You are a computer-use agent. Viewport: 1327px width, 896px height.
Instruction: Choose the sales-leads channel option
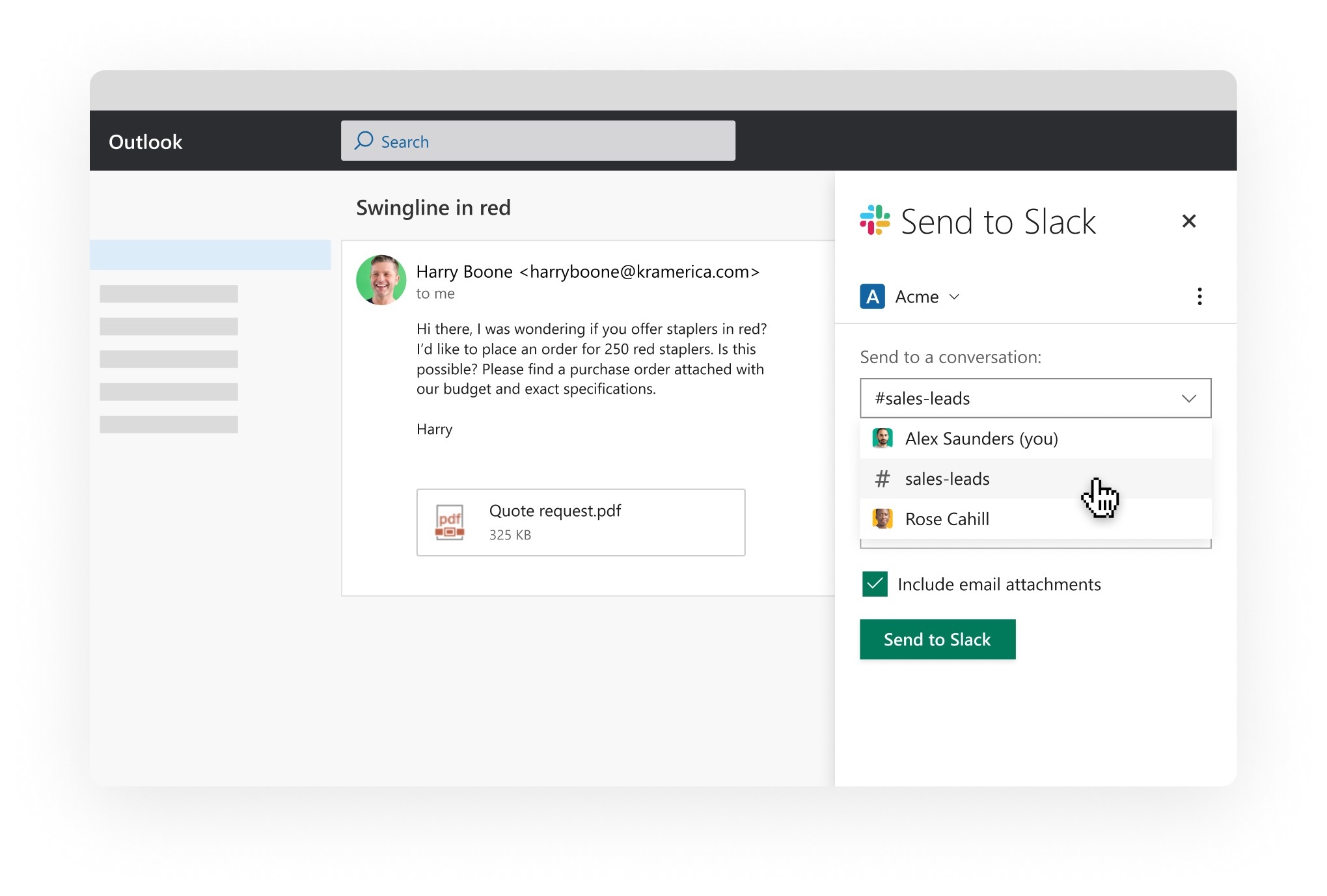click(x=1035, y=479)
